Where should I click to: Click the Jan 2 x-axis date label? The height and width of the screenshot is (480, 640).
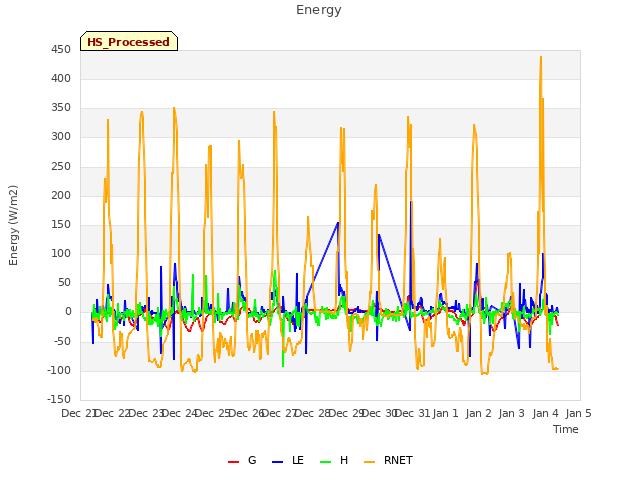[478, 413]
